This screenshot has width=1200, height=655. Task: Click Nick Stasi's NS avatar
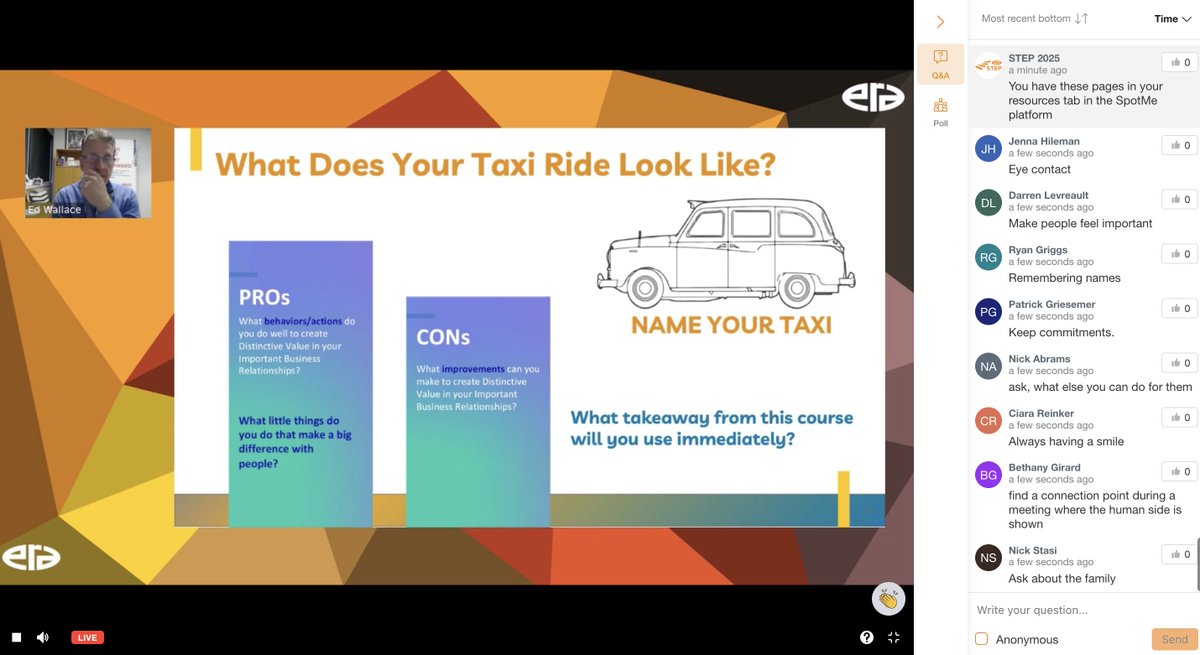point(988,558)
